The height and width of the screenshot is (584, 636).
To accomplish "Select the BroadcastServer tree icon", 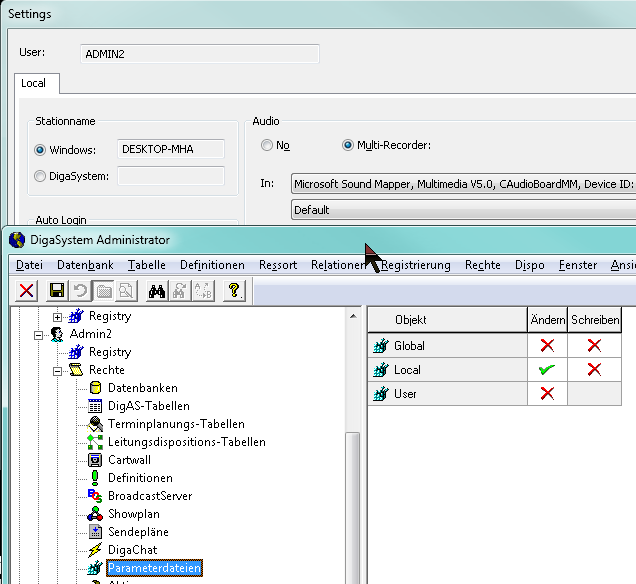I will pyautogui.click(x=96, y=496).
